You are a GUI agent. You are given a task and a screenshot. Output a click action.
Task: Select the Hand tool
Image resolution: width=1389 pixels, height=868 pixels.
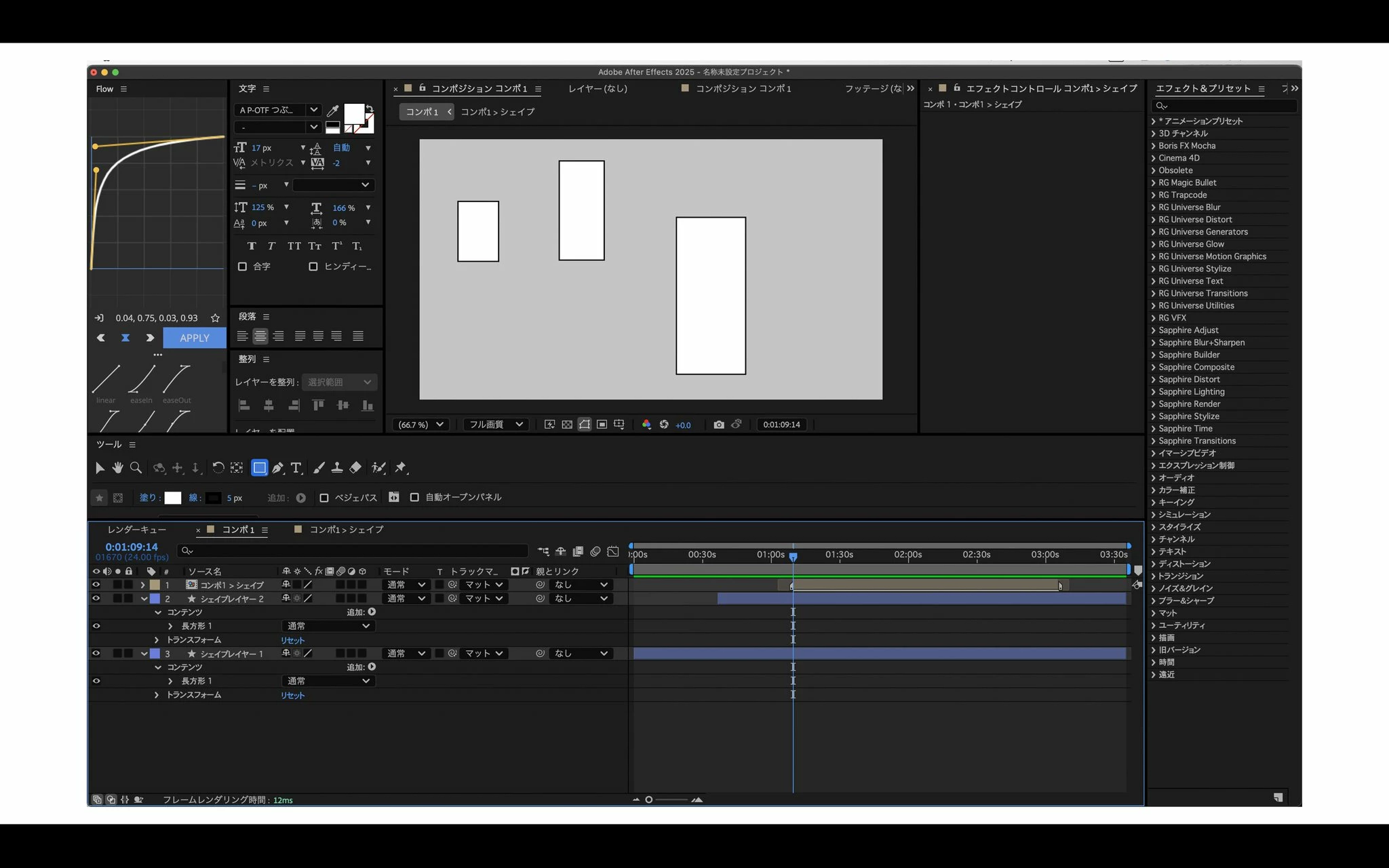coord(117,468)
